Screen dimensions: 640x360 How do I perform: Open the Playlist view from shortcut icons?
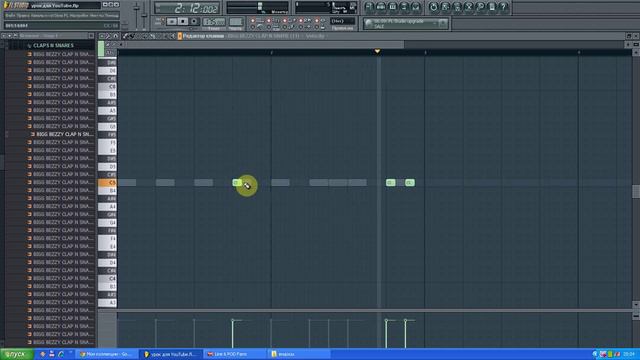(x=369, y=7)
